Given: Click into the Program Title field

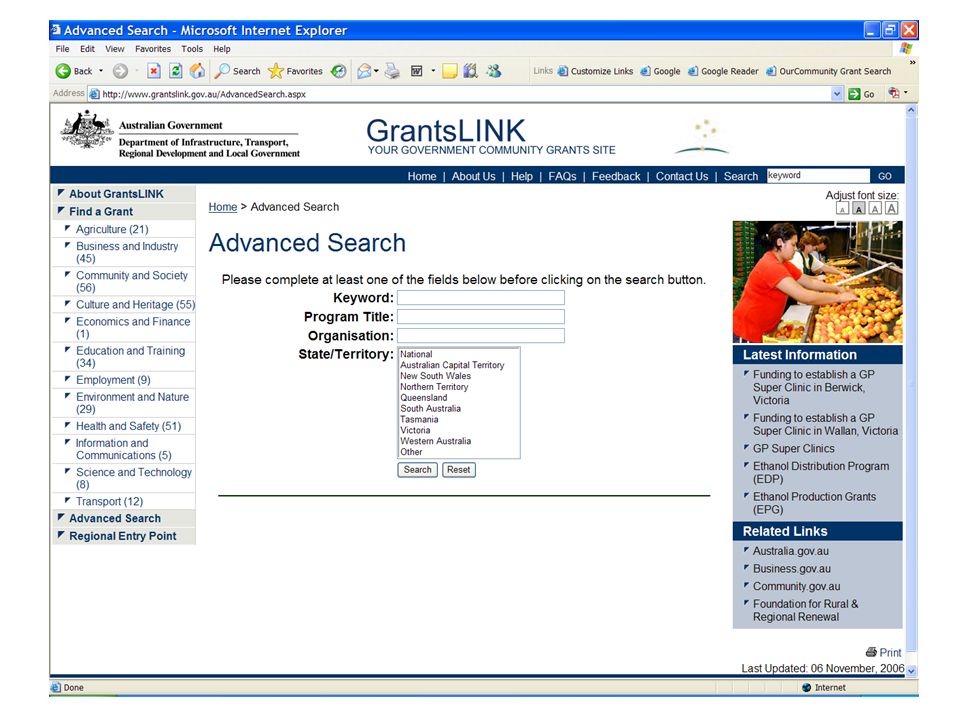Looking at the screenshot, I should 481,317.
